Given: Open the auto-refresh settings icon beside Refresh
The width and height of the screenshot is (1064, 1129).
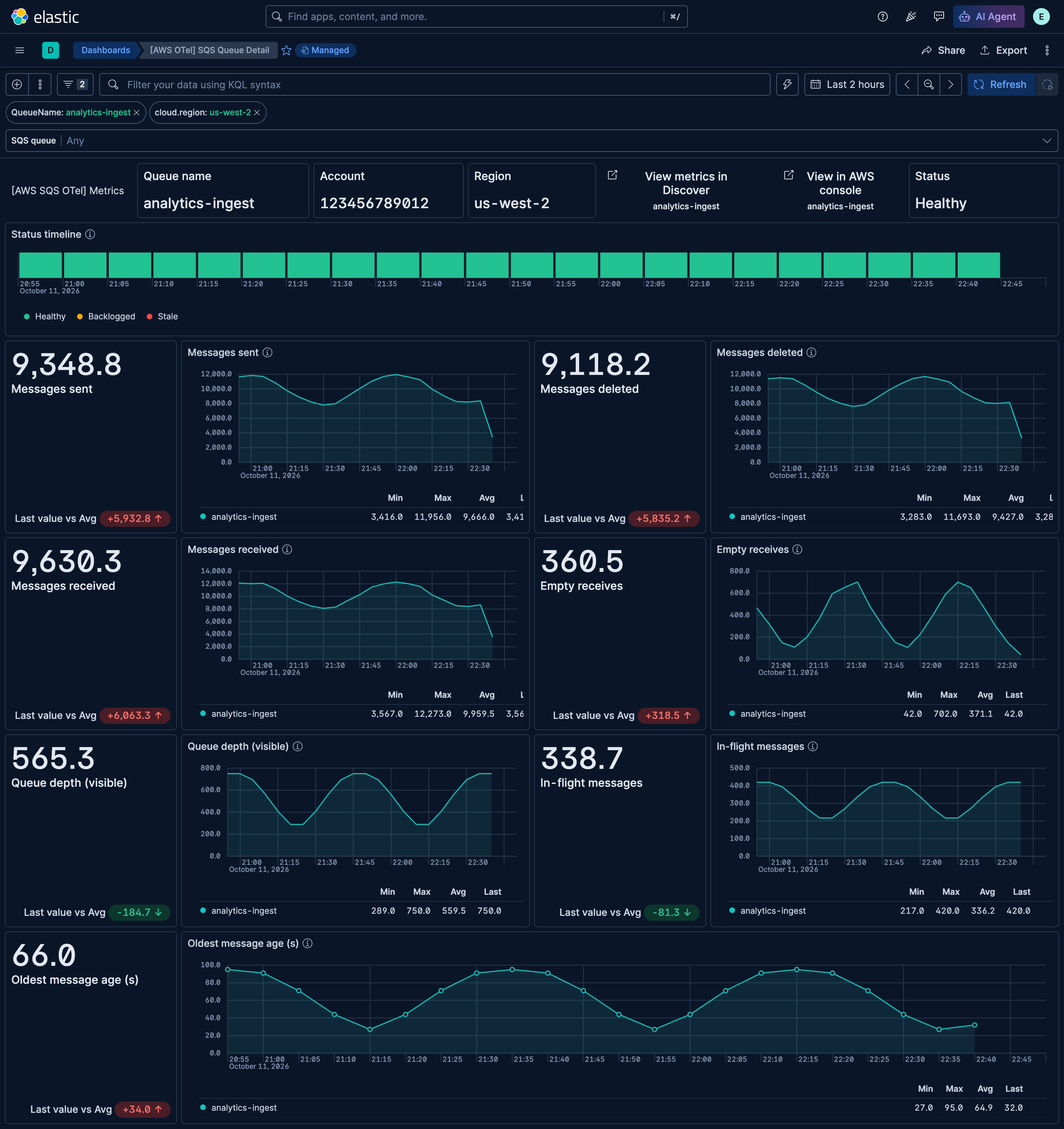Looking at the screenshot, I should point(1046,84).
